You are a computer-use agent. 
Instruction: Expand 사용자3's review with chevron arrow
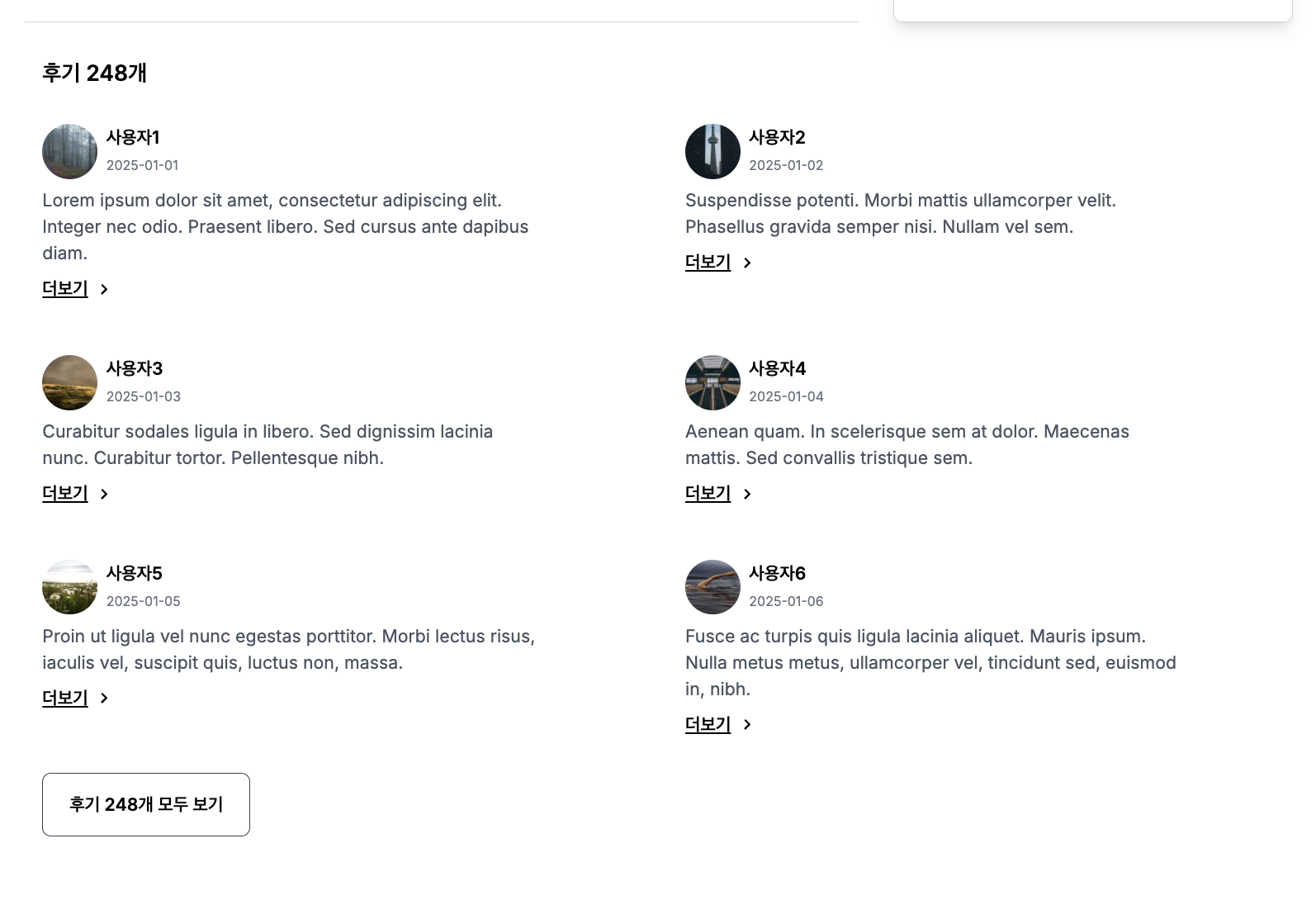coord(104,494)
